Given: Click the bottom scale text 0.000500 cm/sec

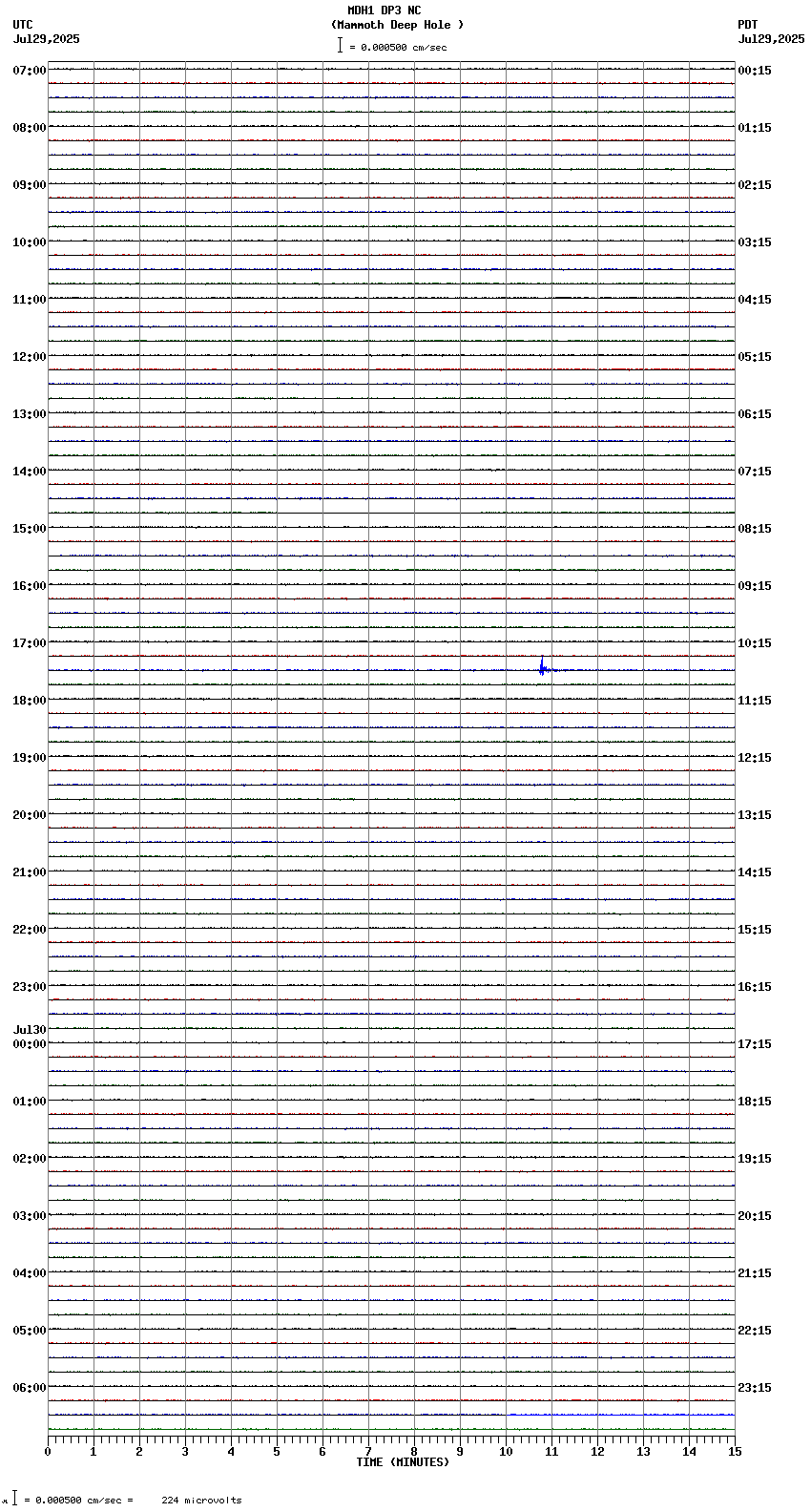Looking at the screenshot, I should pos(78,1501).
